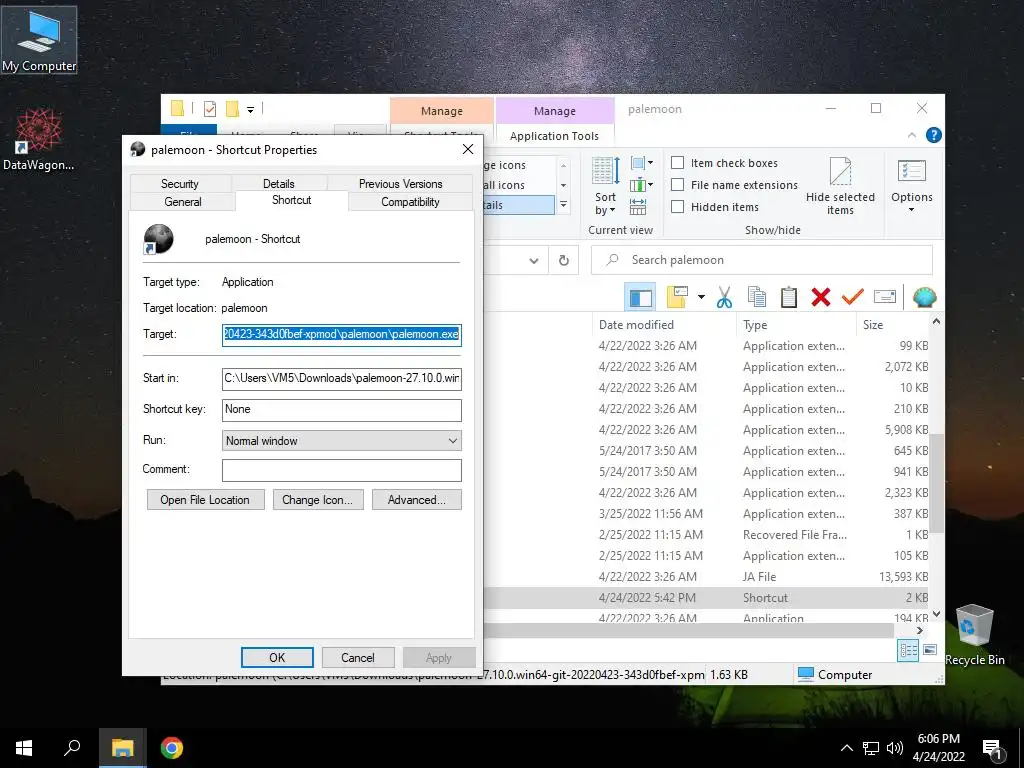Show hidden tray icons chevron

click(846, 748)
